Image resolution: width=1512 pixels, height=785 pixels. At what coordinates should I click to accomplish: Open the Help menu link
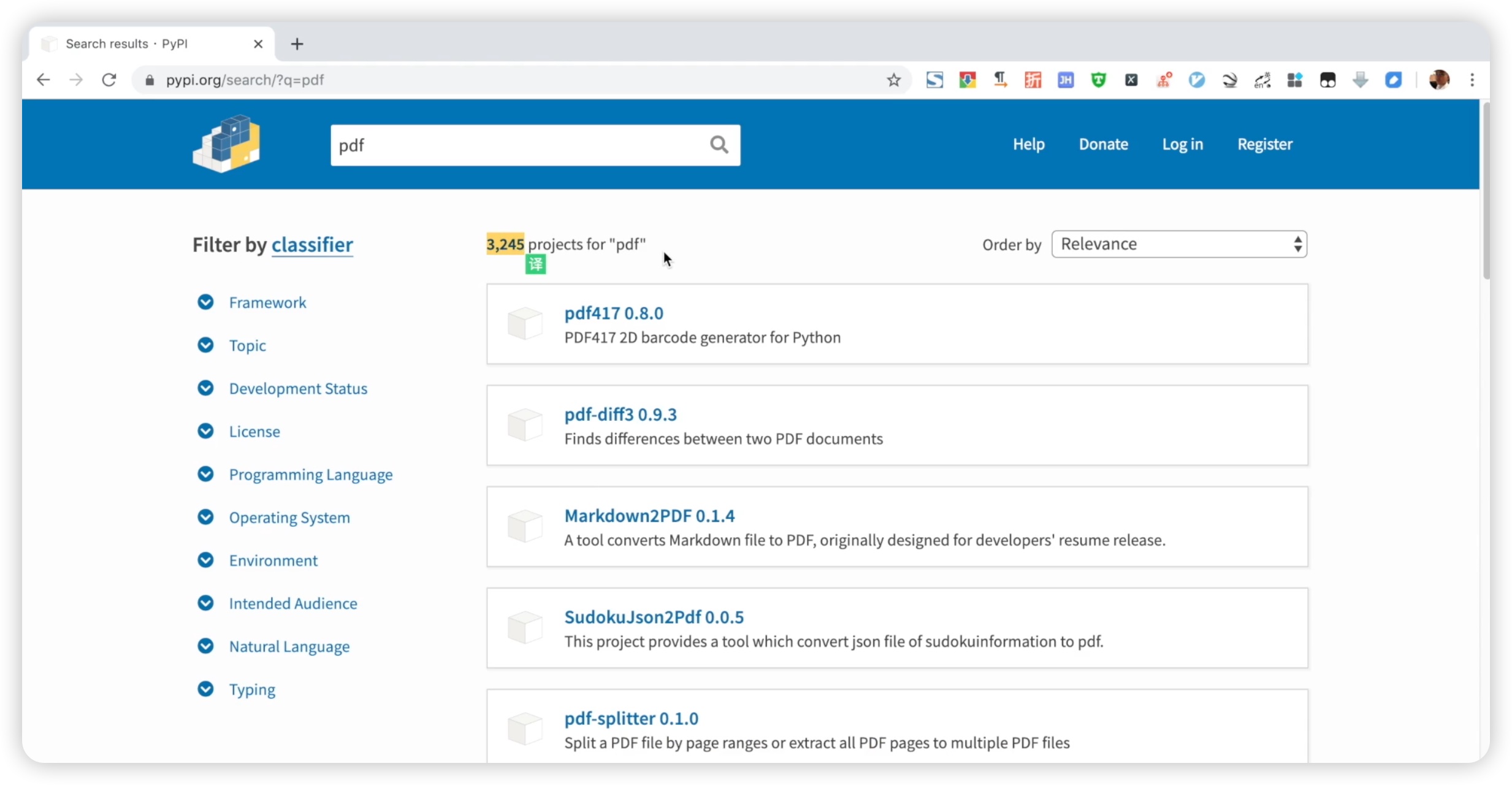(x=1028, y=144)
